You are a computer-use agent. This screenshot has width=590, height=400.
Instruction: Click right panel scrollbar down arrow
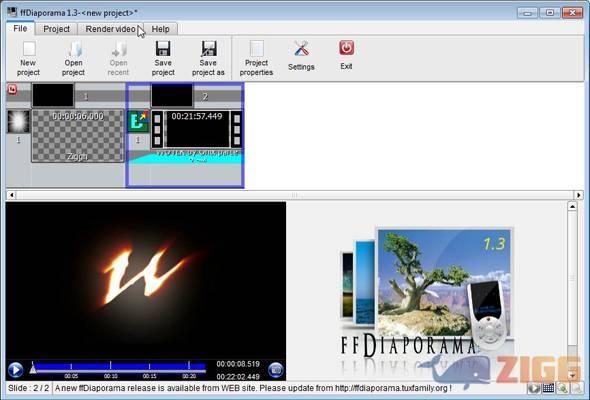click(572, 375)
